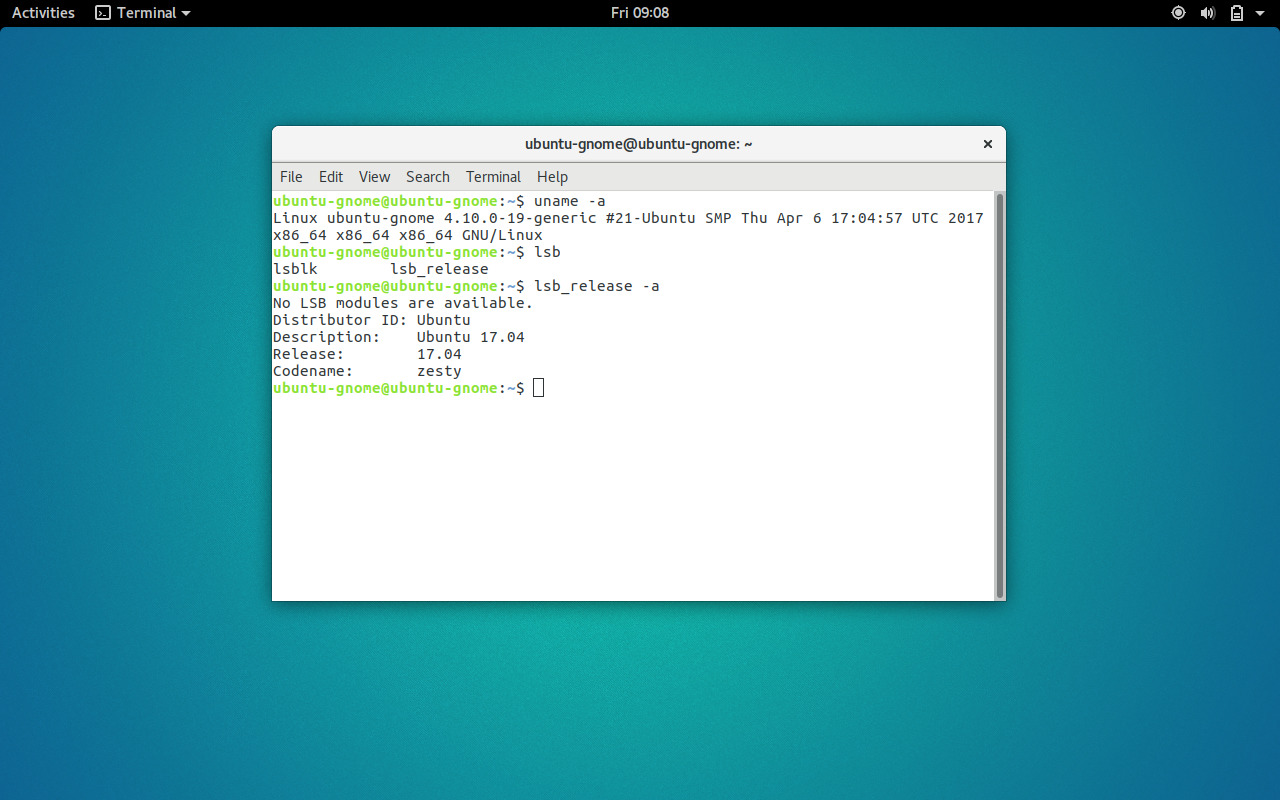Viewport: 1280px width, 800px height.
Task: Click the lsb_release -a command text
Action: (x=595, y=285)
